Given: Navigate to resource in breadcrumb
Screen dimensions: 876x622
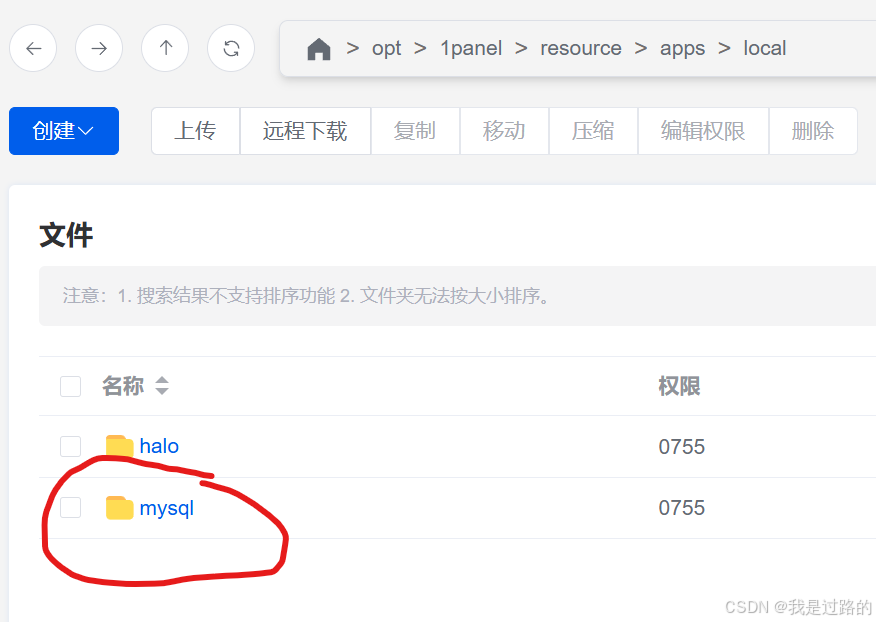Looking at the screenshot, I should coord(581,49).
